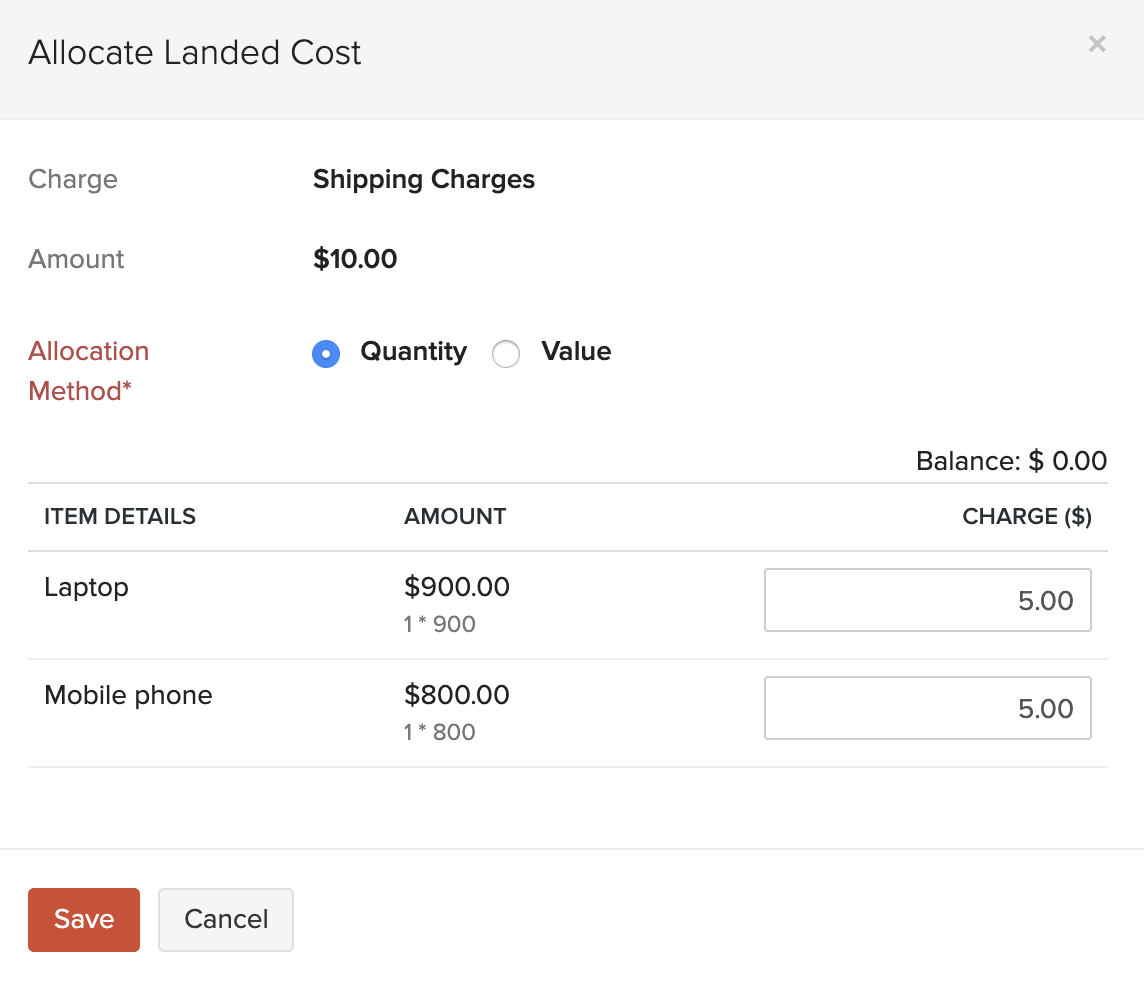This screenshot has height=982, width=1144.
Task: Click the AMOUNT column header
Action: [x=455, y=517]
